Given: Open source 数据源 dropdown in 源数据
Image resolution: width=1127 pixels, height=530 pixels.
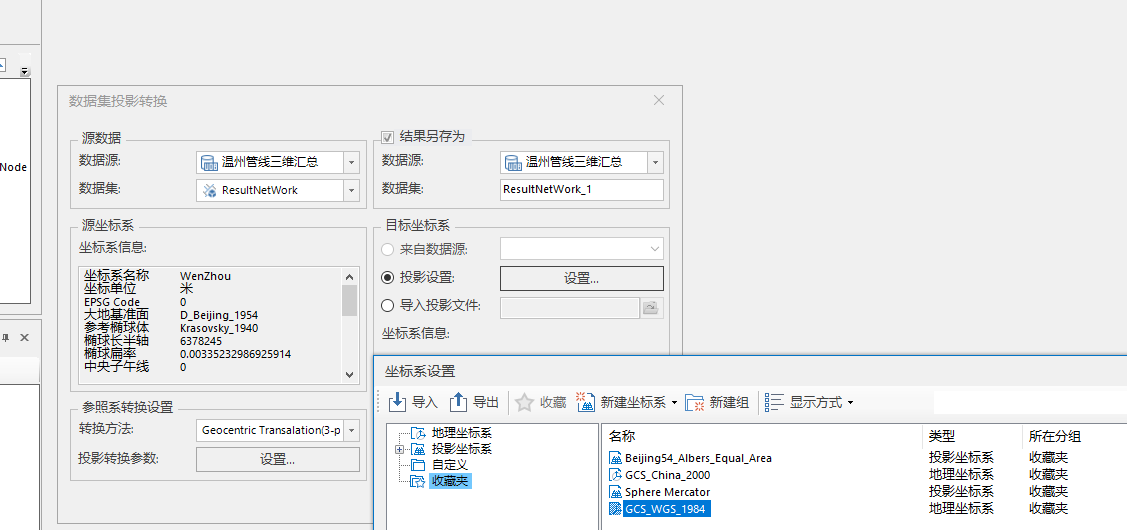Looking at the screenshot, I should tap(351, 163).
